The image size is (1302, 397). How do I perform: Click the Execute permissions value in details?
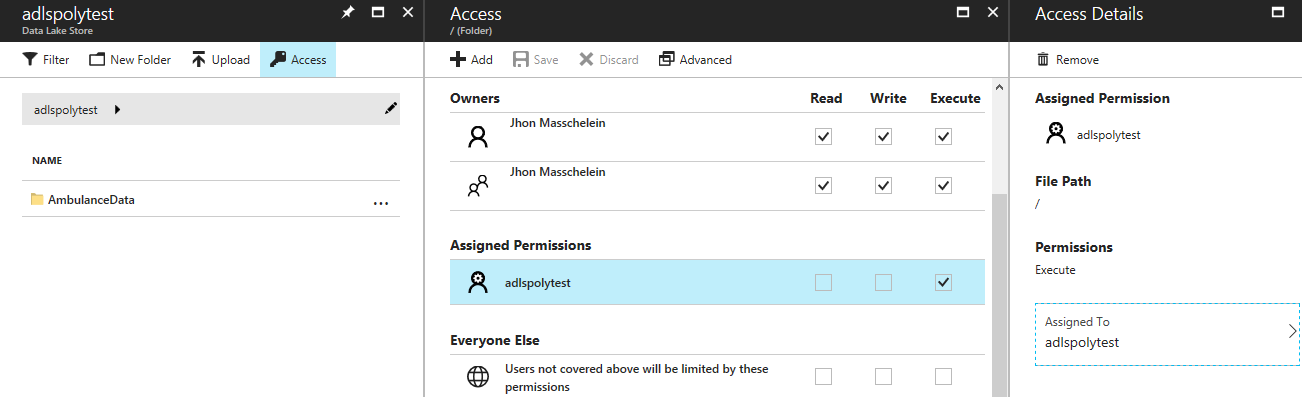click(1055, 270)
